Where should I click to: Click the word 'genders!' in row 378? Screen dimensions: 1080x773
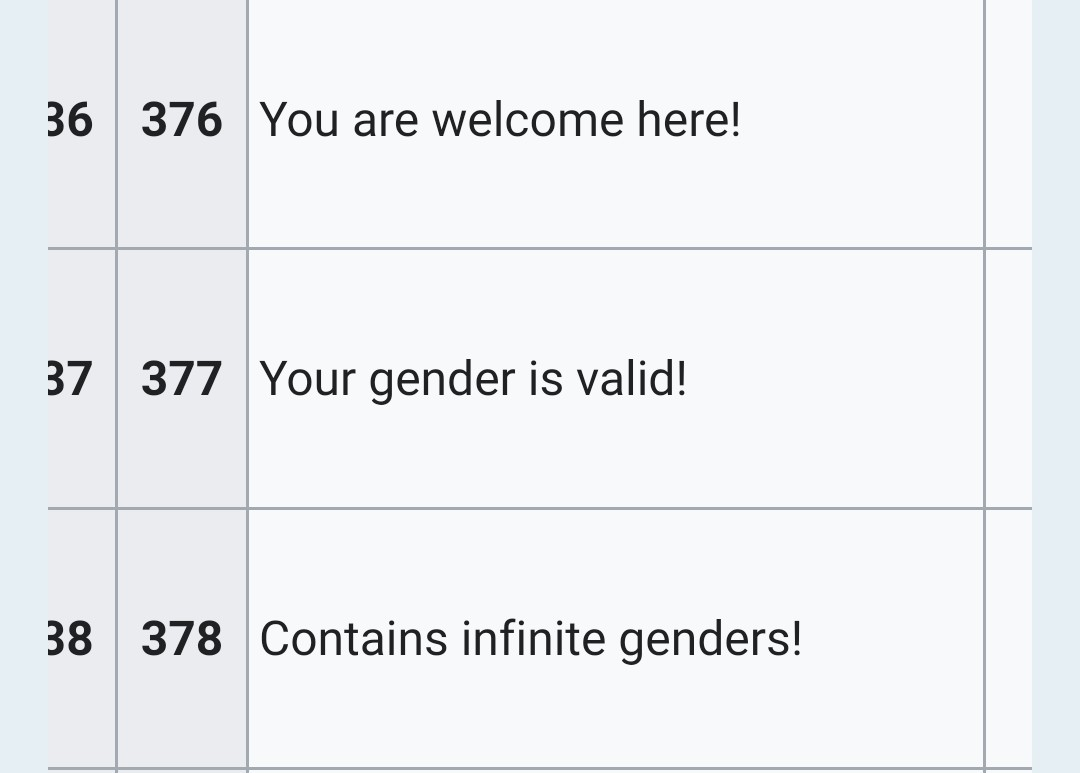coord(710,639)
